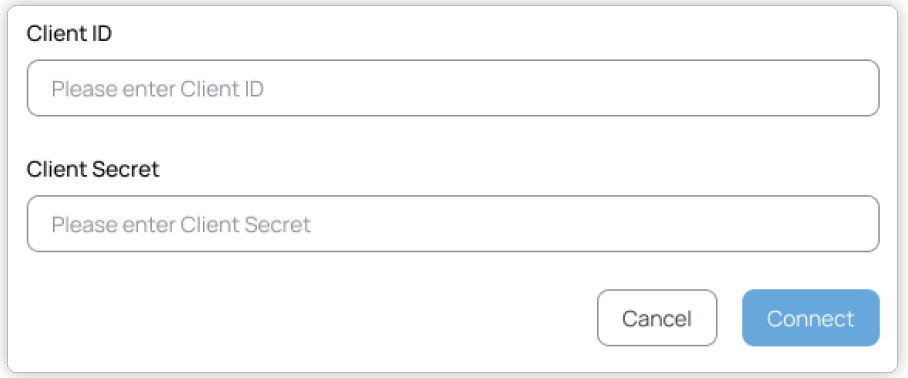Image resolution: width=908 pixels, height=378 pixels.
Task: Activate the field below Client Secret label
Action: coord(453,223)
